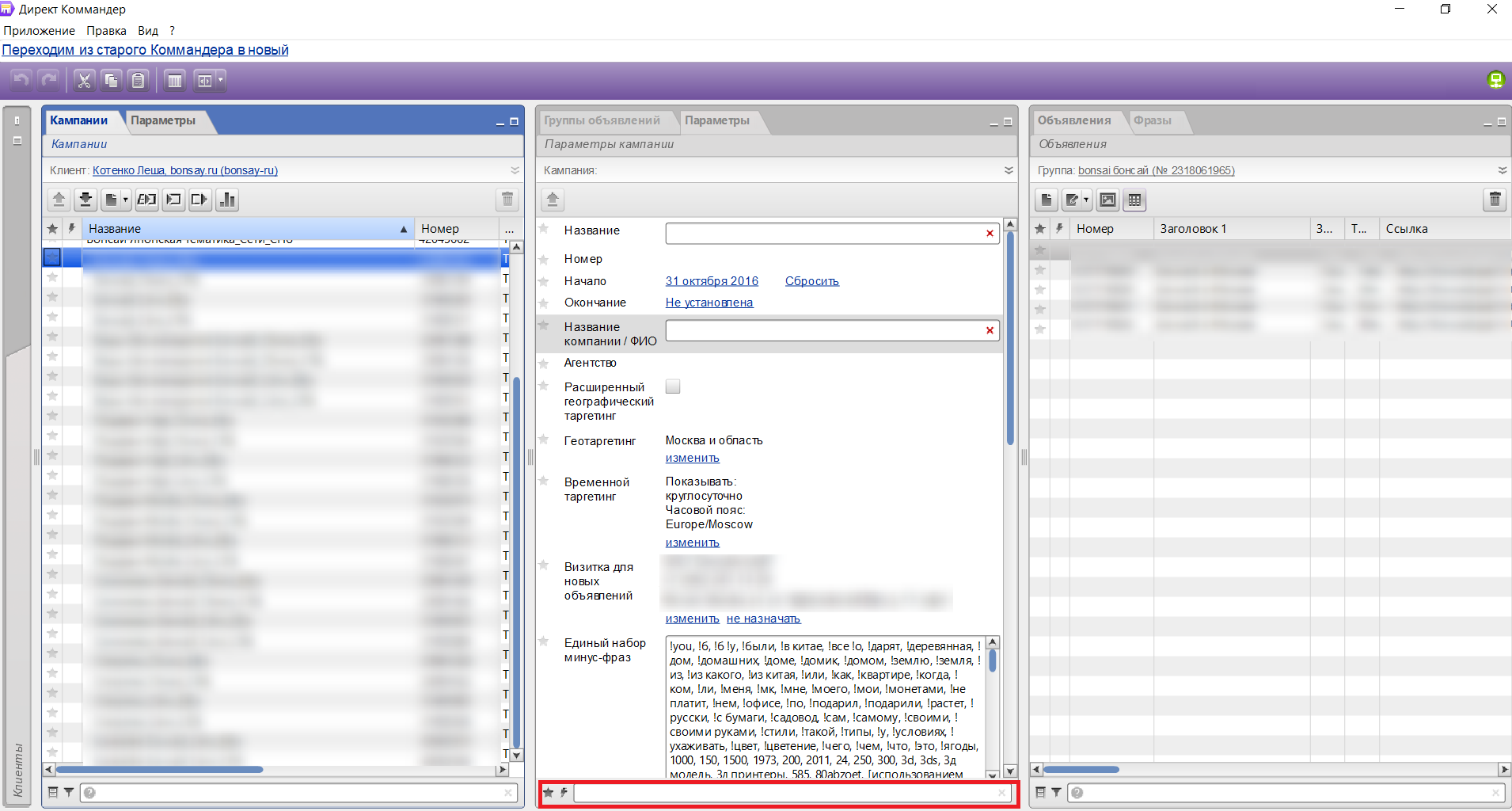This screenshot has width=1512, height=811.
Task: Open the layout switcher dropdown arrow in the purple toolbar
Action: (x=220, y=80)
